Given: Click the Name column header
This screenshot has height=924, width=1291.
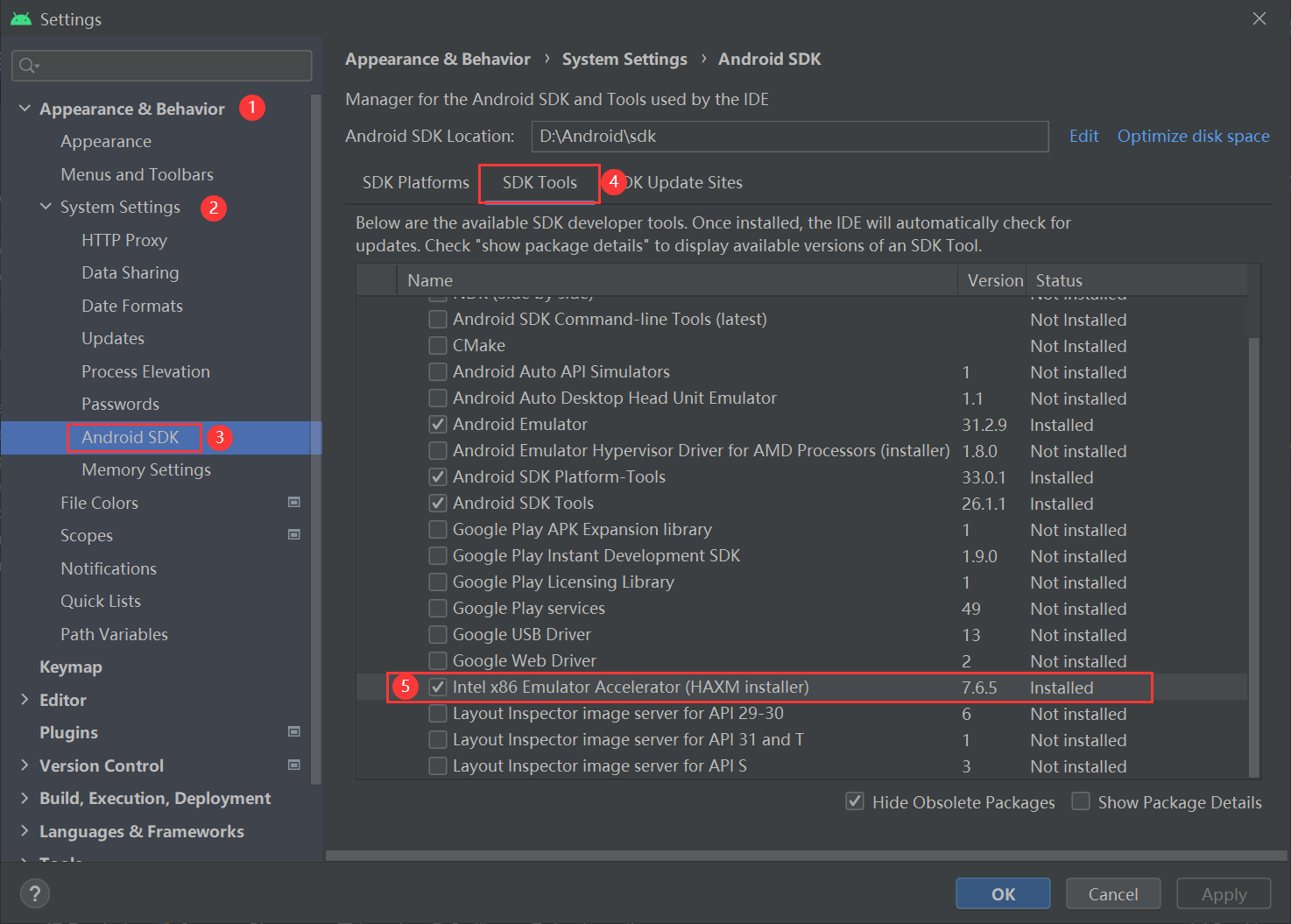Looking at the screenshot, I should click(x=677, y=280).
